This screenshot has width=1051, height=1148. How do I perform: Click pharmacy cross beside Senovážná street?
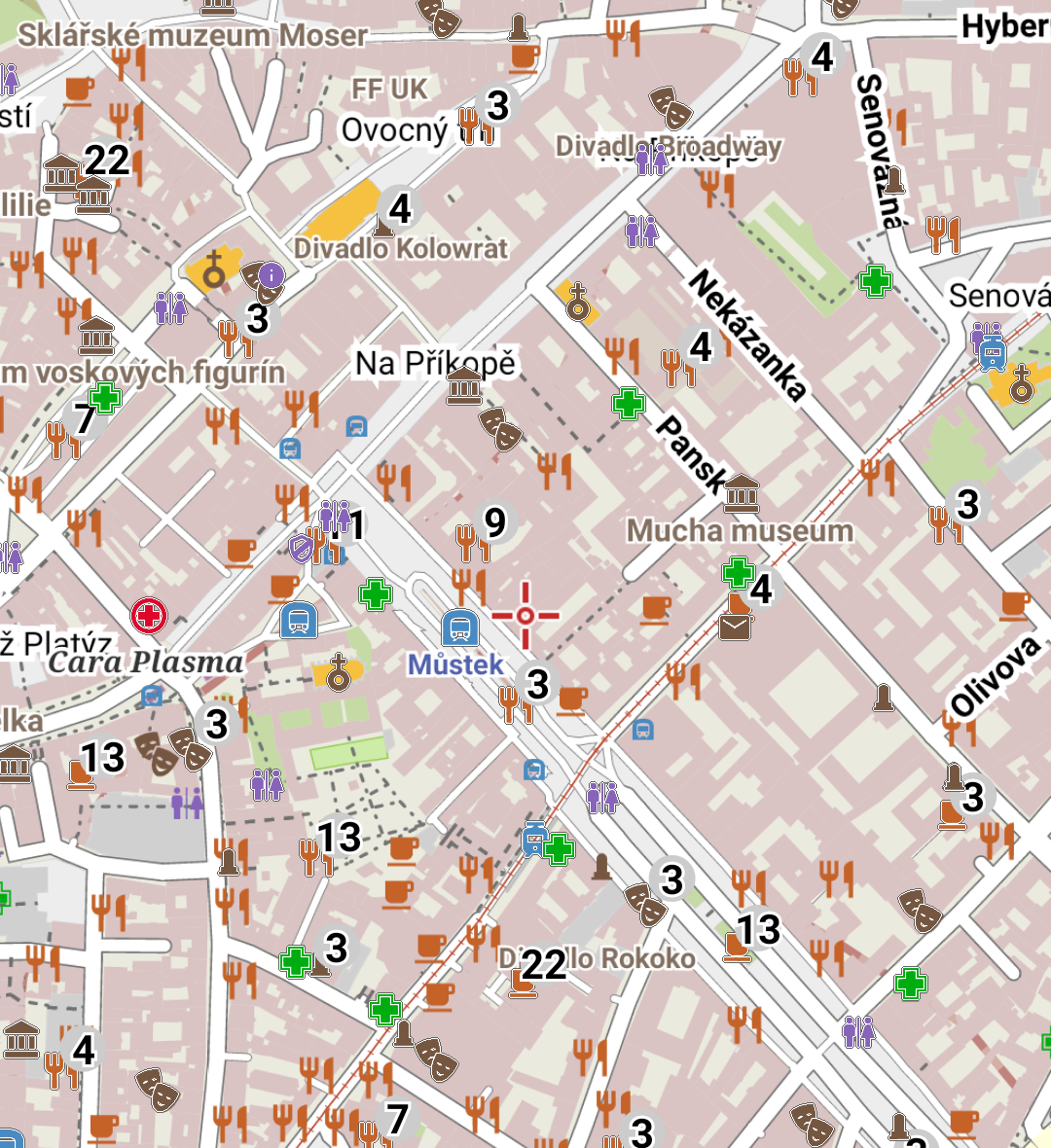tap(876, 282)
